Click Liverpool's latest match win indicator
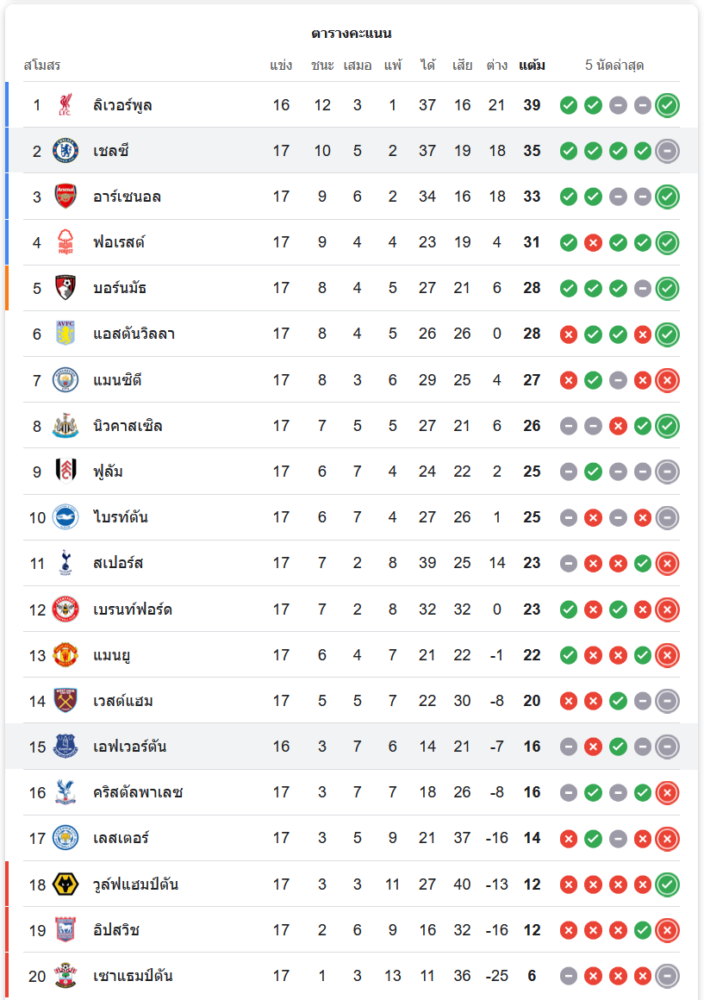 point(667,105)
